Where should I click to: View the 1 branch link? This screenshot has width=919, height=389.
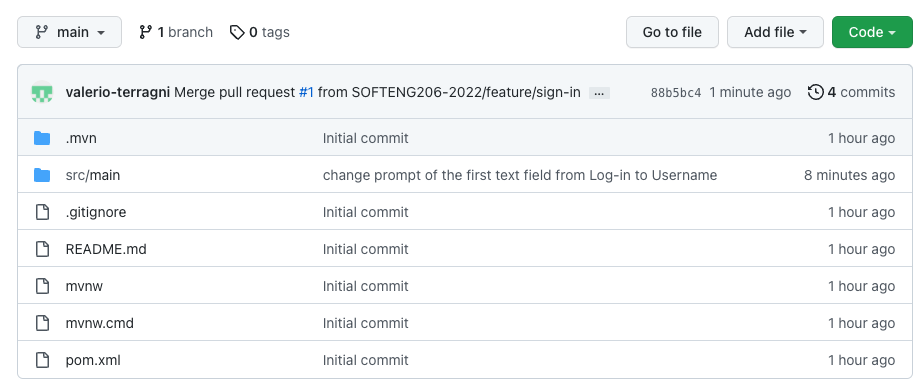(x=176, y=32)
